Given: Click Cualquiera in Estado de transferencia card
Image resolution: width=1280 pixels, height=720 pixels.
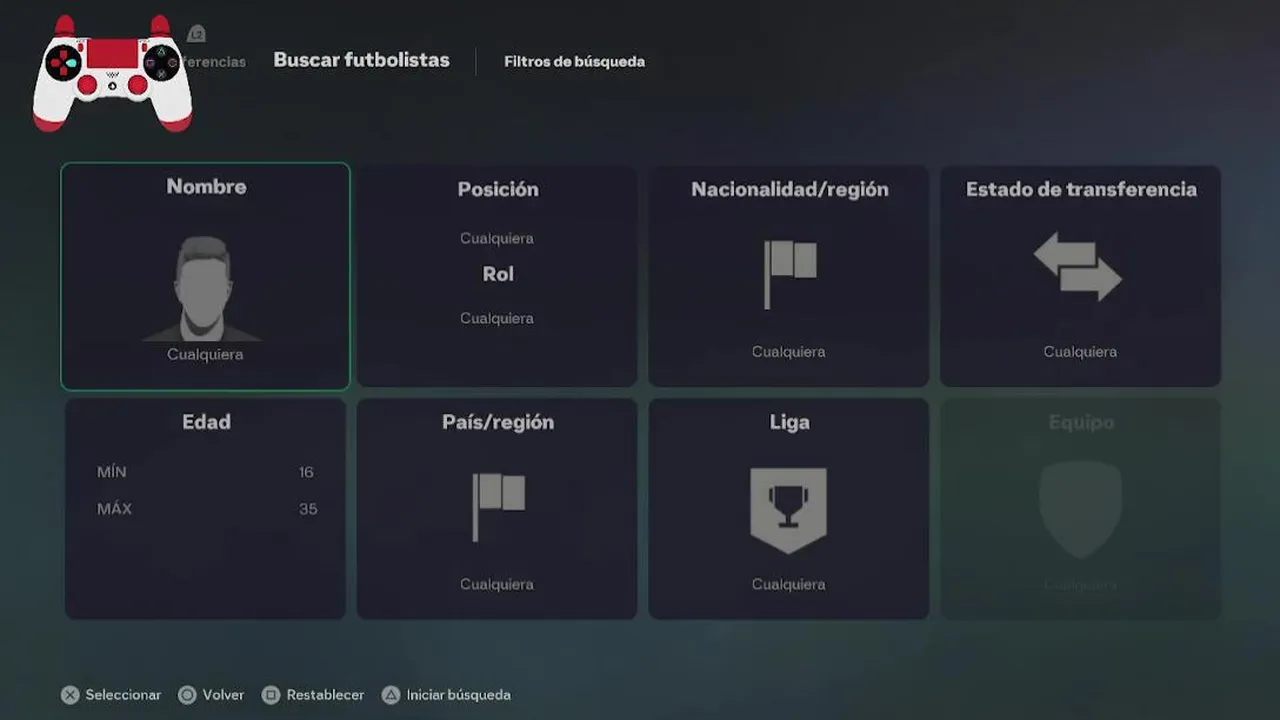Looking at the screenshot, I should (1080, 351).
